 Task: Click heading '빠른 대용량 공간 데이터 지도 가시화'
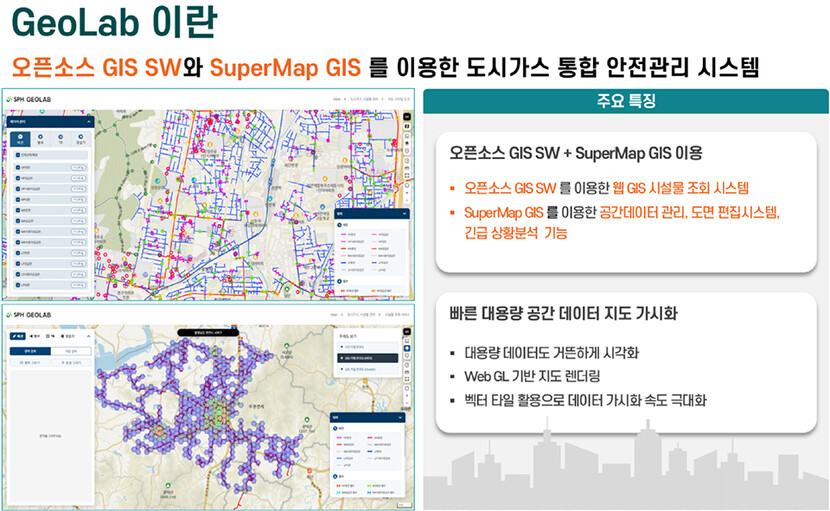click(x=563, y=313)
